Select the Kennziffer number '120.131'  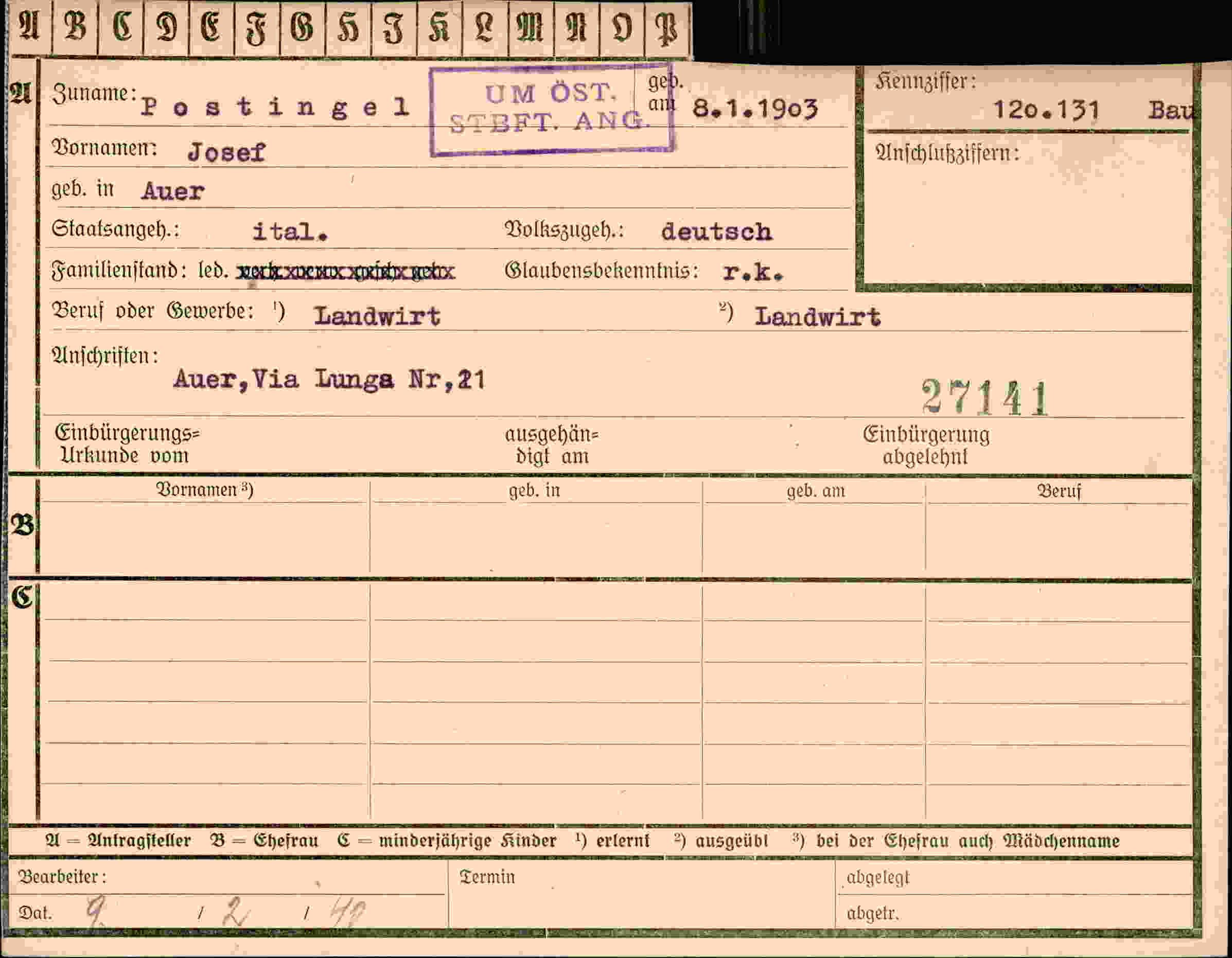1046,110
